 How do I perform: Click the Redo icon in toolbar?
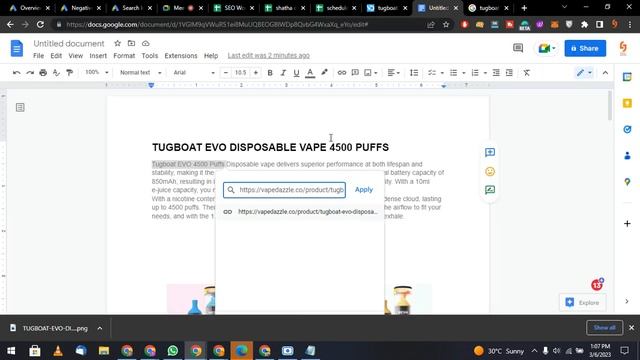(x=30, y=73)
